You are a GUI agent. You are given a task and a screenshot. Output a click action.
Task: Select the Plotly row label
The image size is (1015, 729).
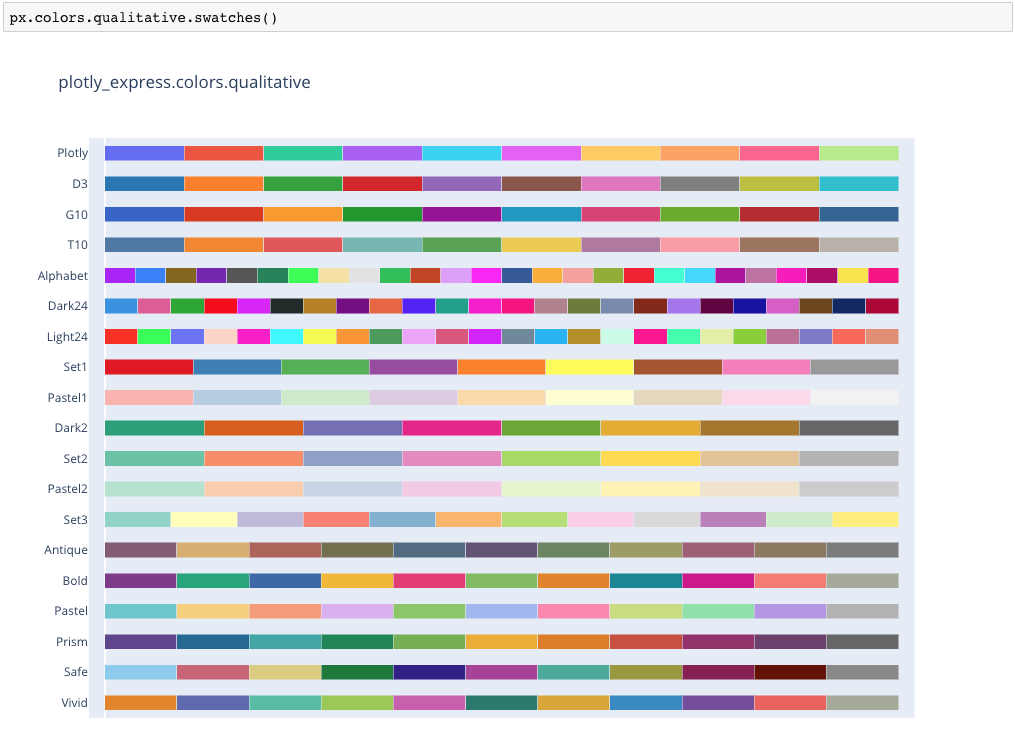[72, 153]
